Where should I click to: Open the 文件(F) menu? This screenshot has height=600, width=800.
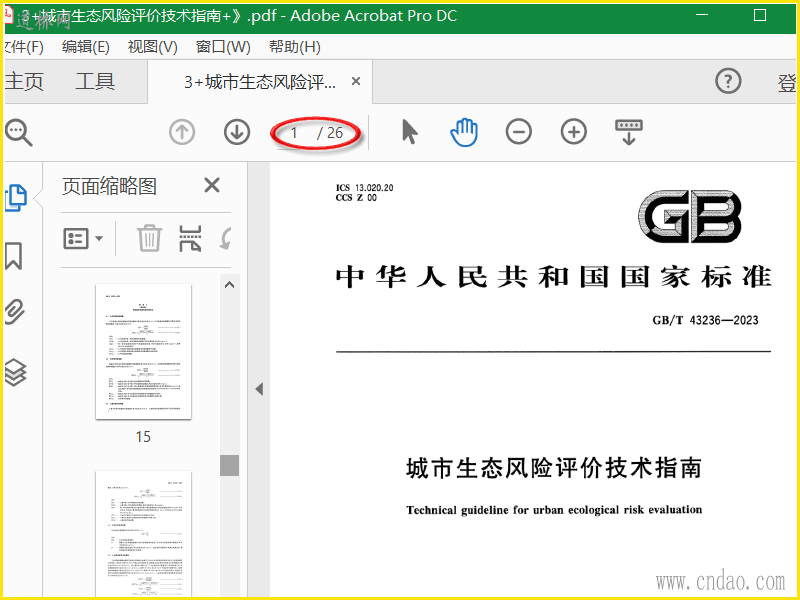coord(23,47)
